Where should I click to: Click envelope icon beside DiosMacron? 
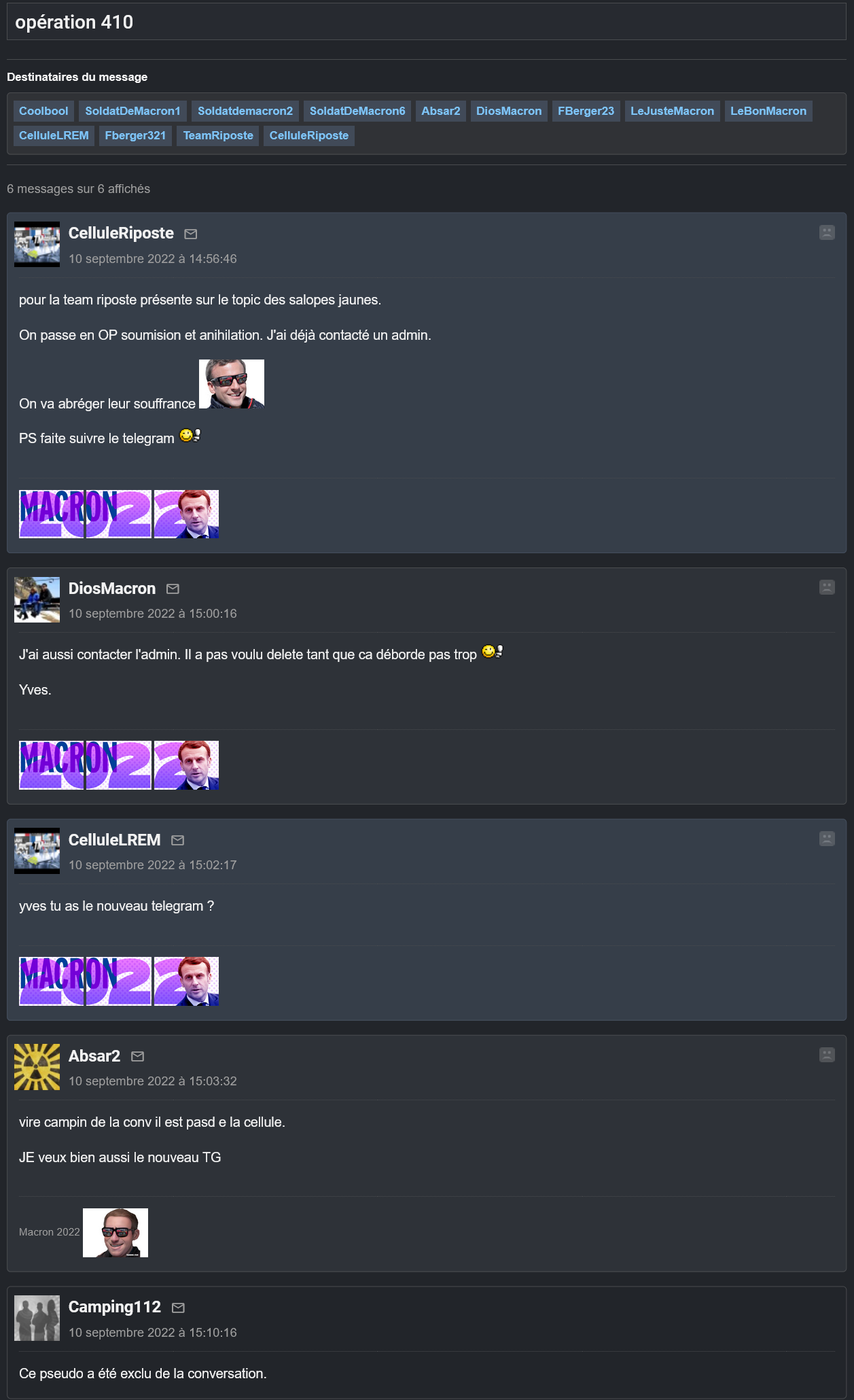click(x=173, y=589)
